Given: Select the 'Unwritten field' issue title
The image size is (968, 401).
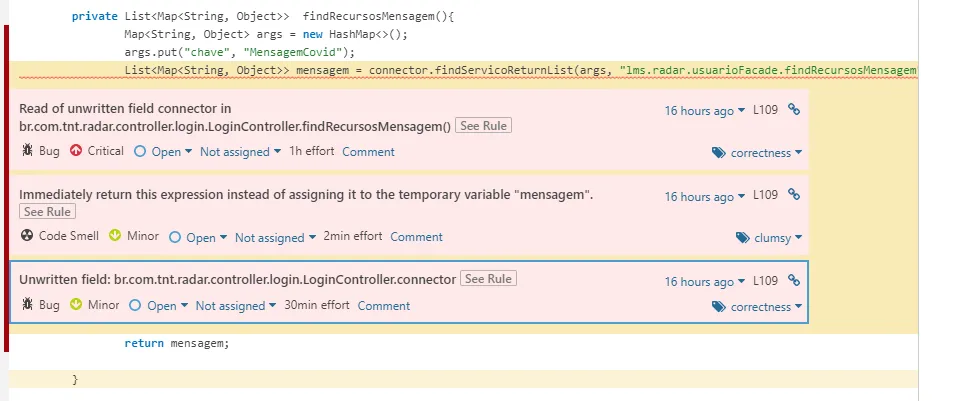Looking at the screenshot, I should [237, 279].
